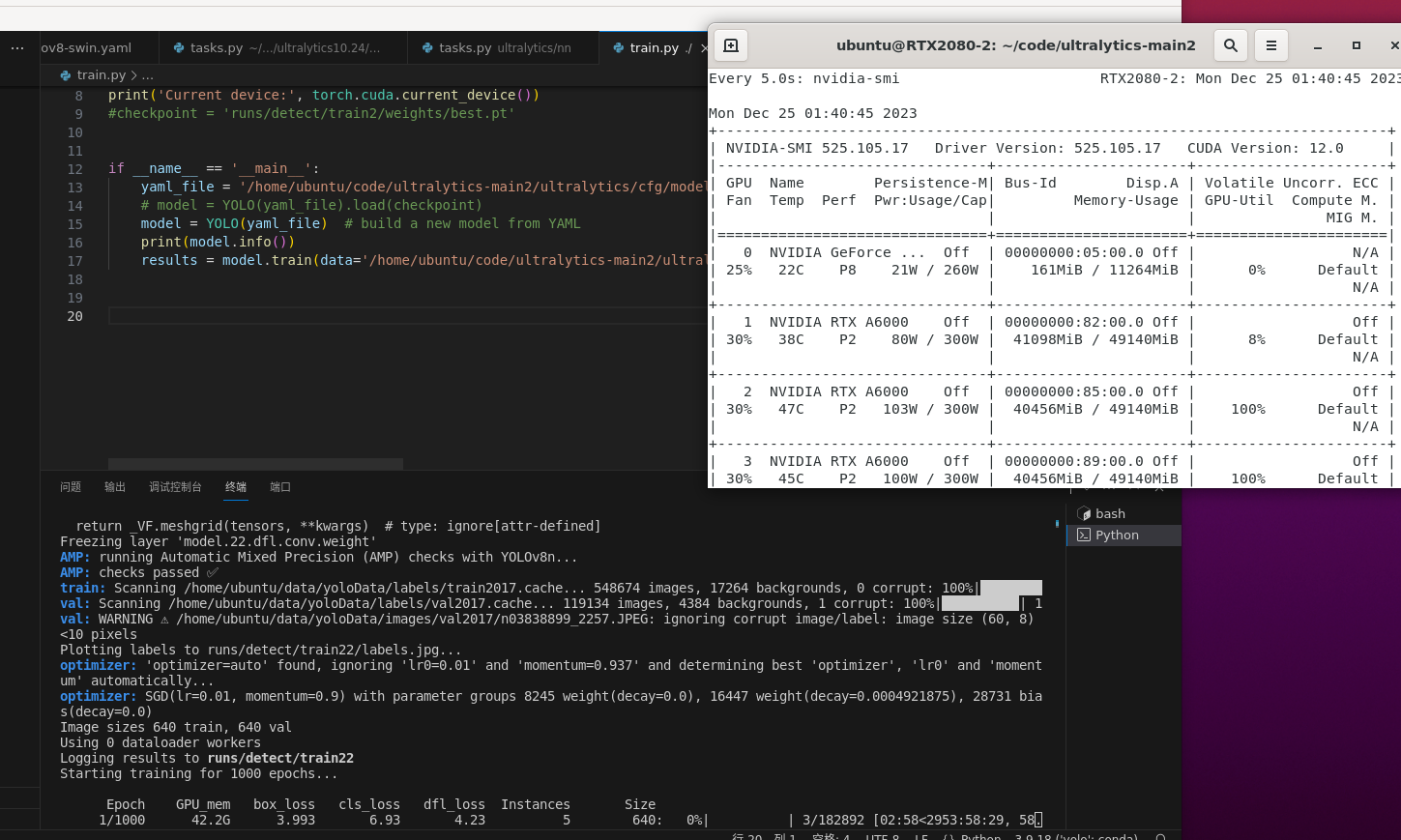
Task: Click the val2017.cache scanning progress bar
Action: click(x=980, y=603)
